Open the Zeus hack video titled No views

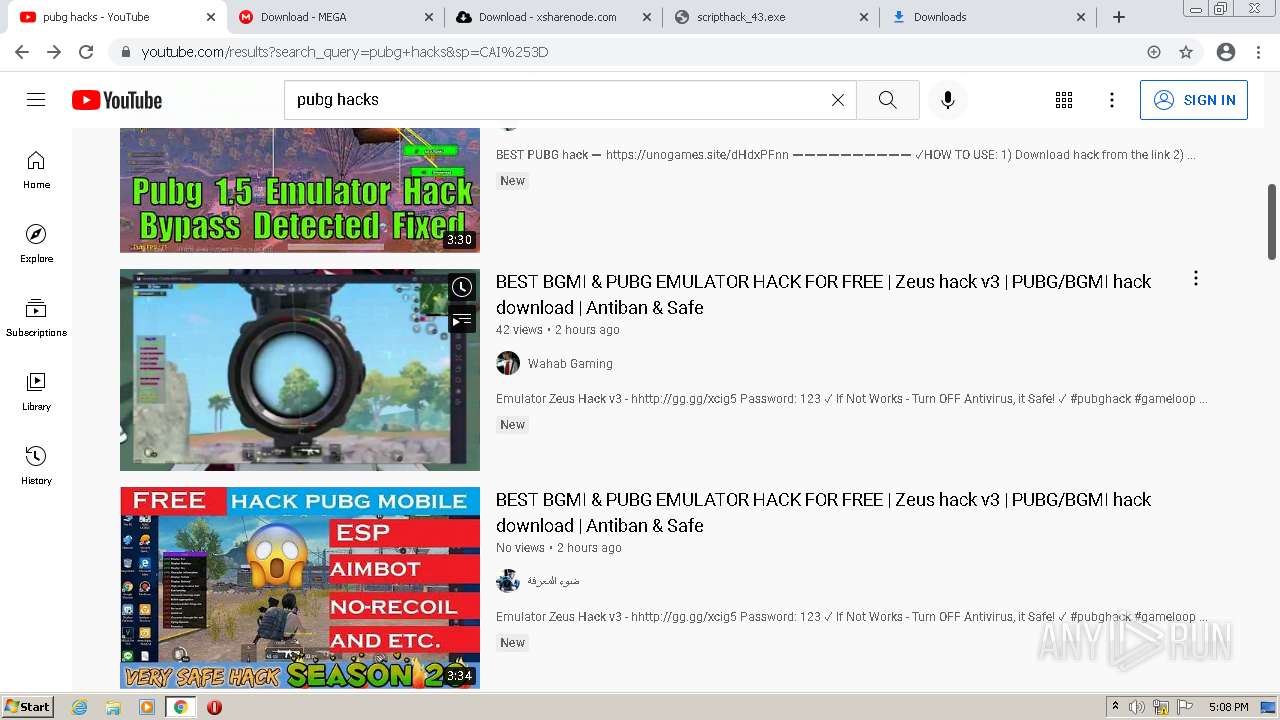coord(823,512)
